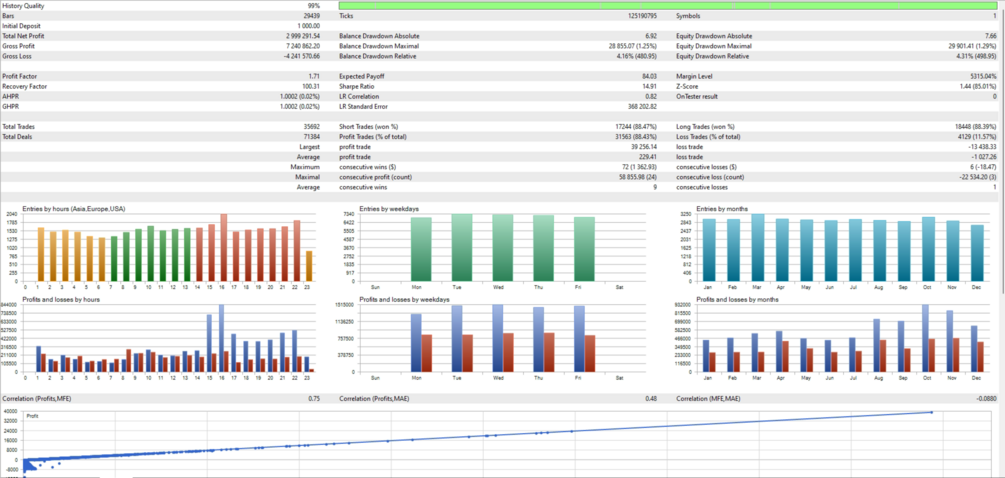Select the Initial Deposit value 1 000.00
The width and height of the screenshot is (1005, 478).
pos(308,26)
